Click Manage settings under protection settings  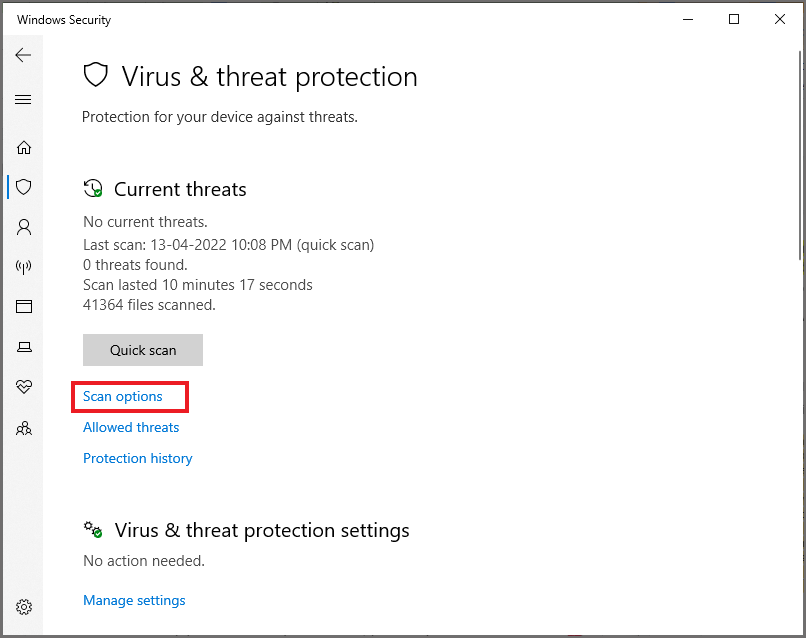[x=134, y=600]
